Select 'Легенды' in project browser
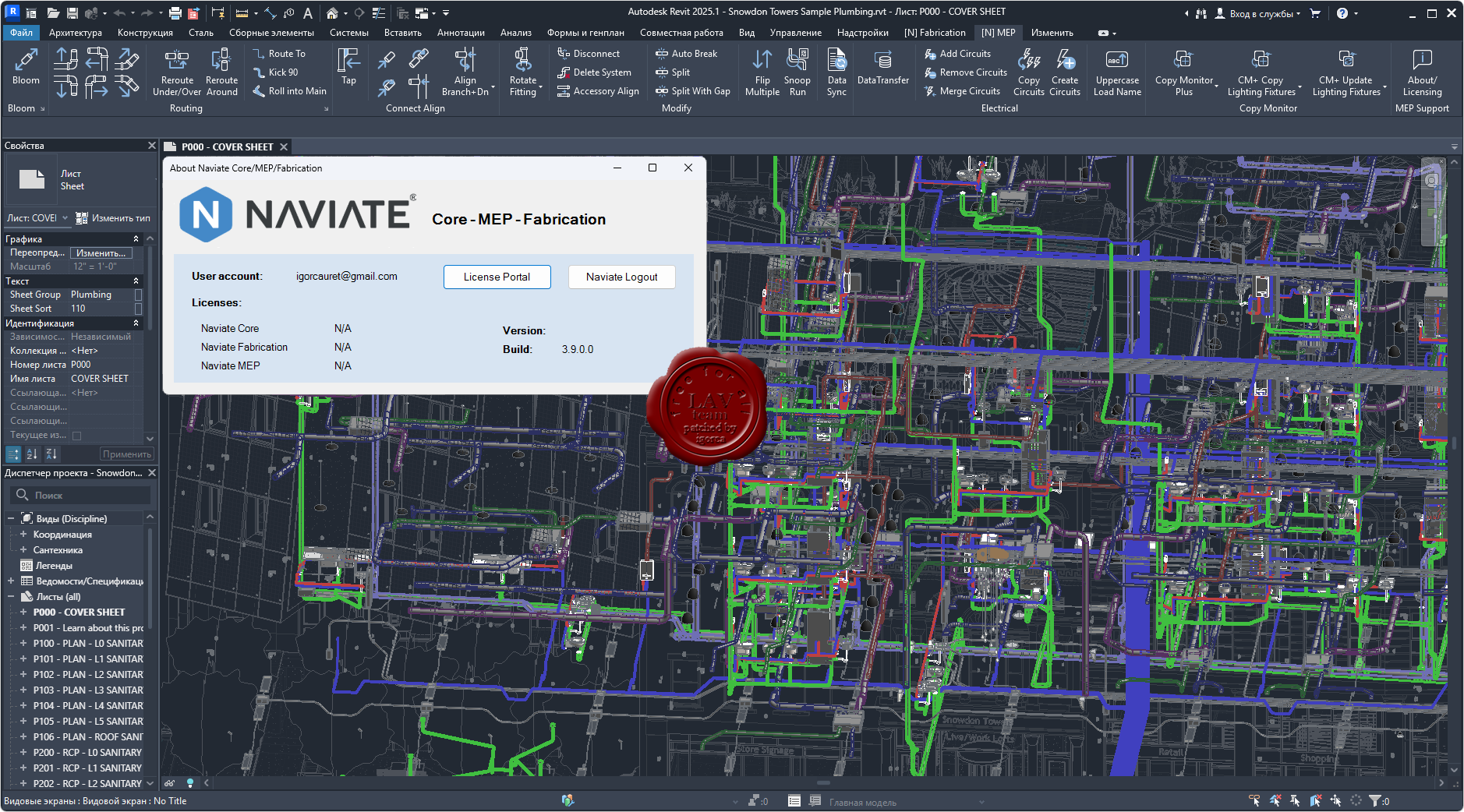 (x=54, y=565)
